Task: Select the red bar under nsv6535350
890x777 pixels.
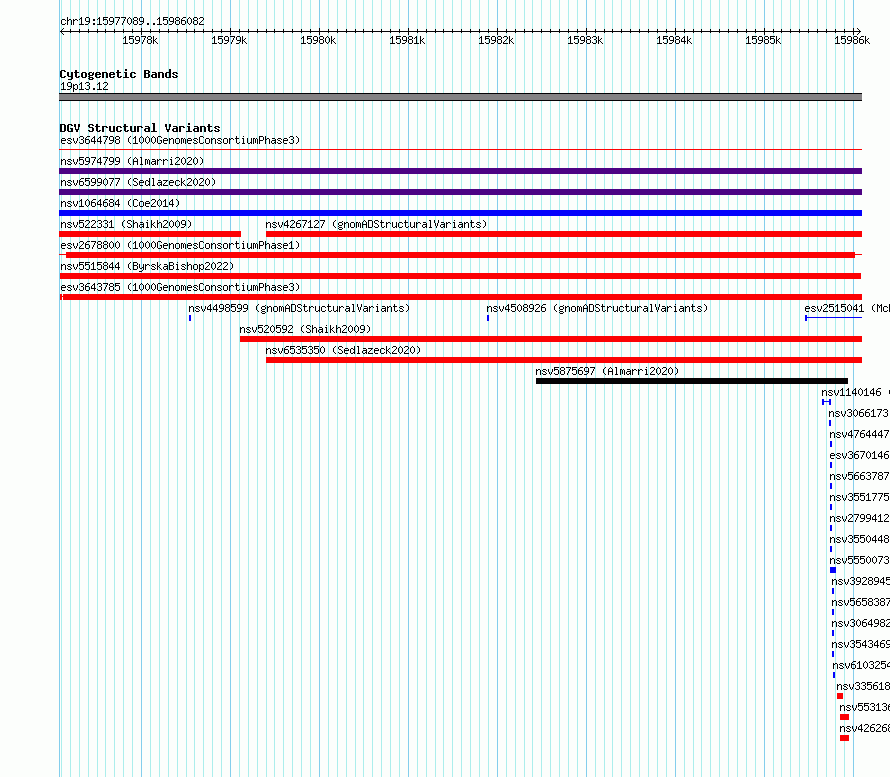Action: pyautogui.click(x=564, y=360)
